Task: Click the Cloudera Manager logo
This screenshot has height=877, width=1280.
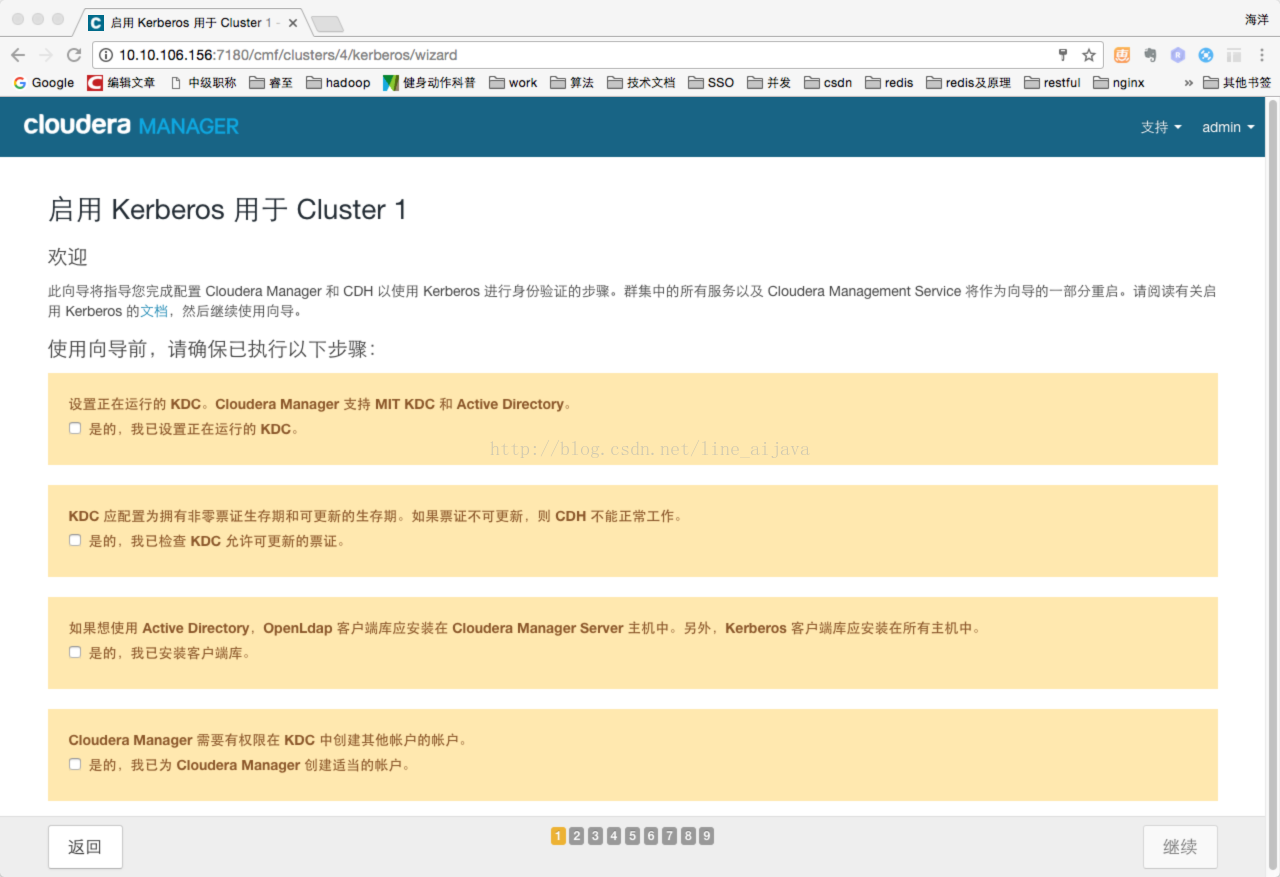Action: [131, 125]
